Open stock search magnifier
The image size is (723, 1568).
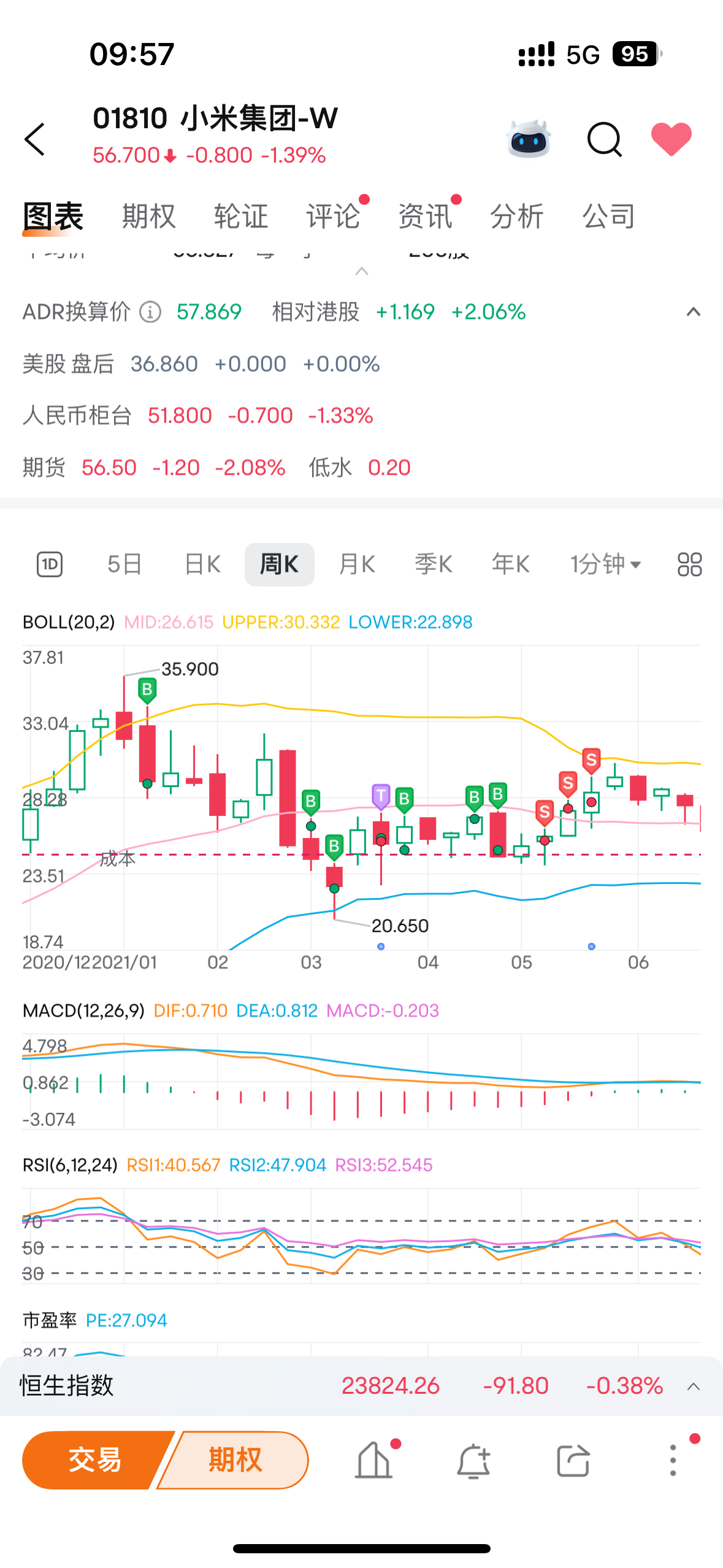pos(605,140)
